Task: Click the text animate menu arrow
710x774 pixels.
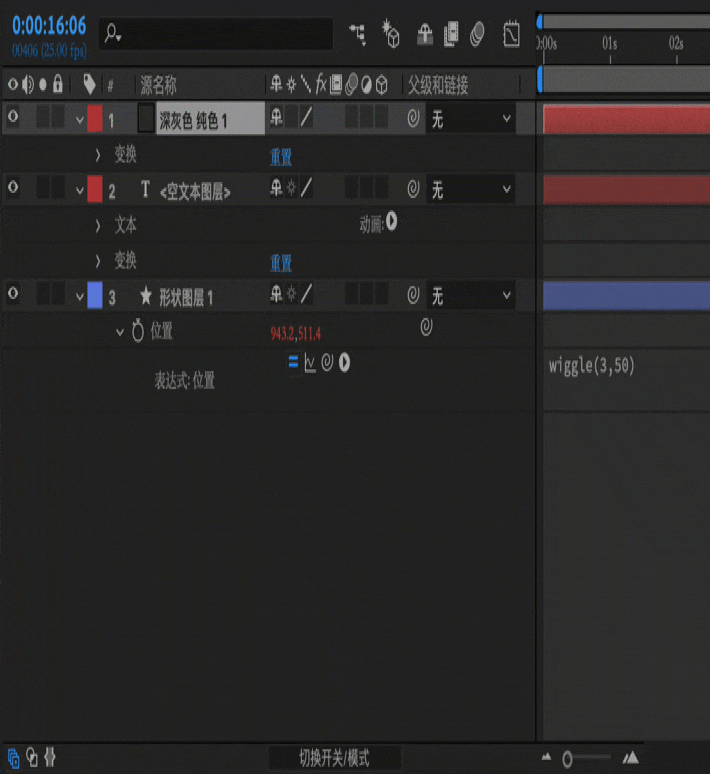Action: 392,221
